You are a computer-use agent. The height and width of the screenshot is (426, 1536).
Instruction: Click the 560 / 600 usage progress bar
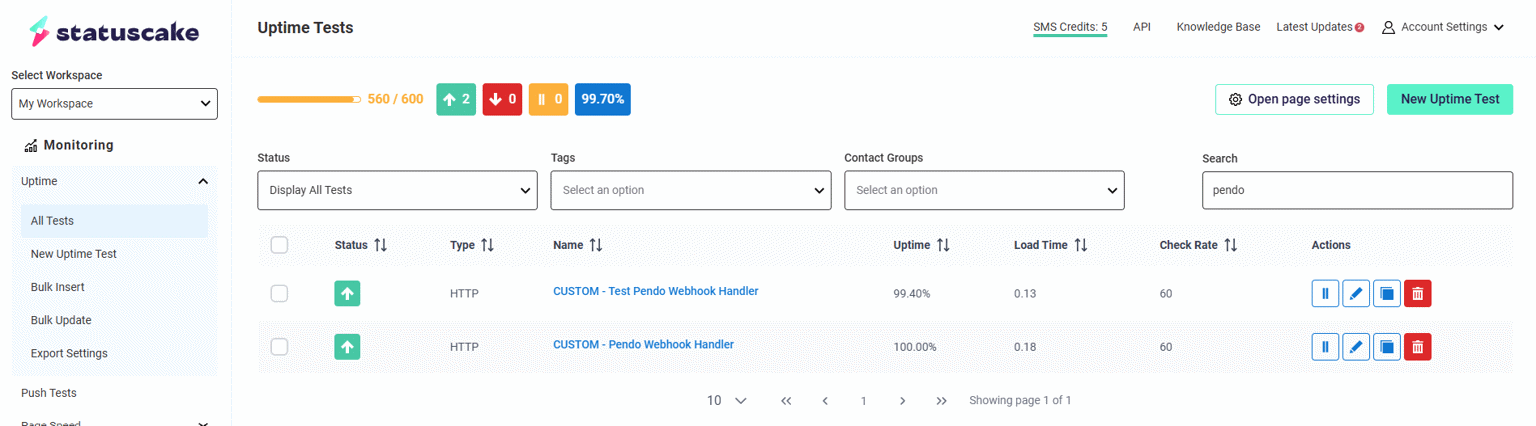[x=309, y=100]
